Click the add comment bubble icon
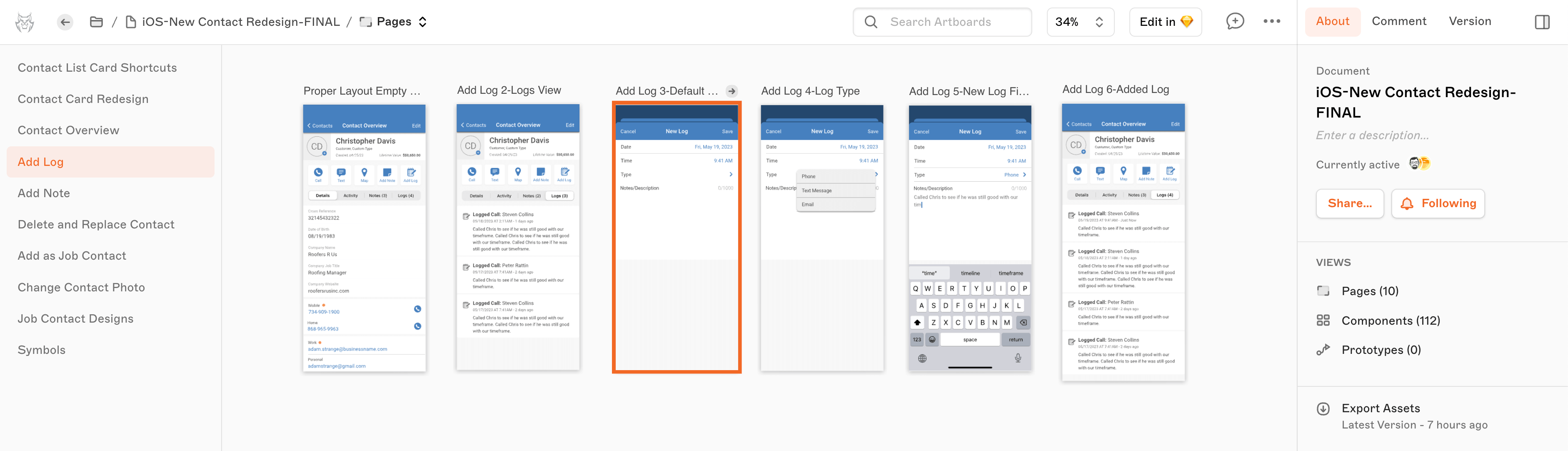Image resolution: width=1568 pixels, height=451 pixels. click(1234, 21)
